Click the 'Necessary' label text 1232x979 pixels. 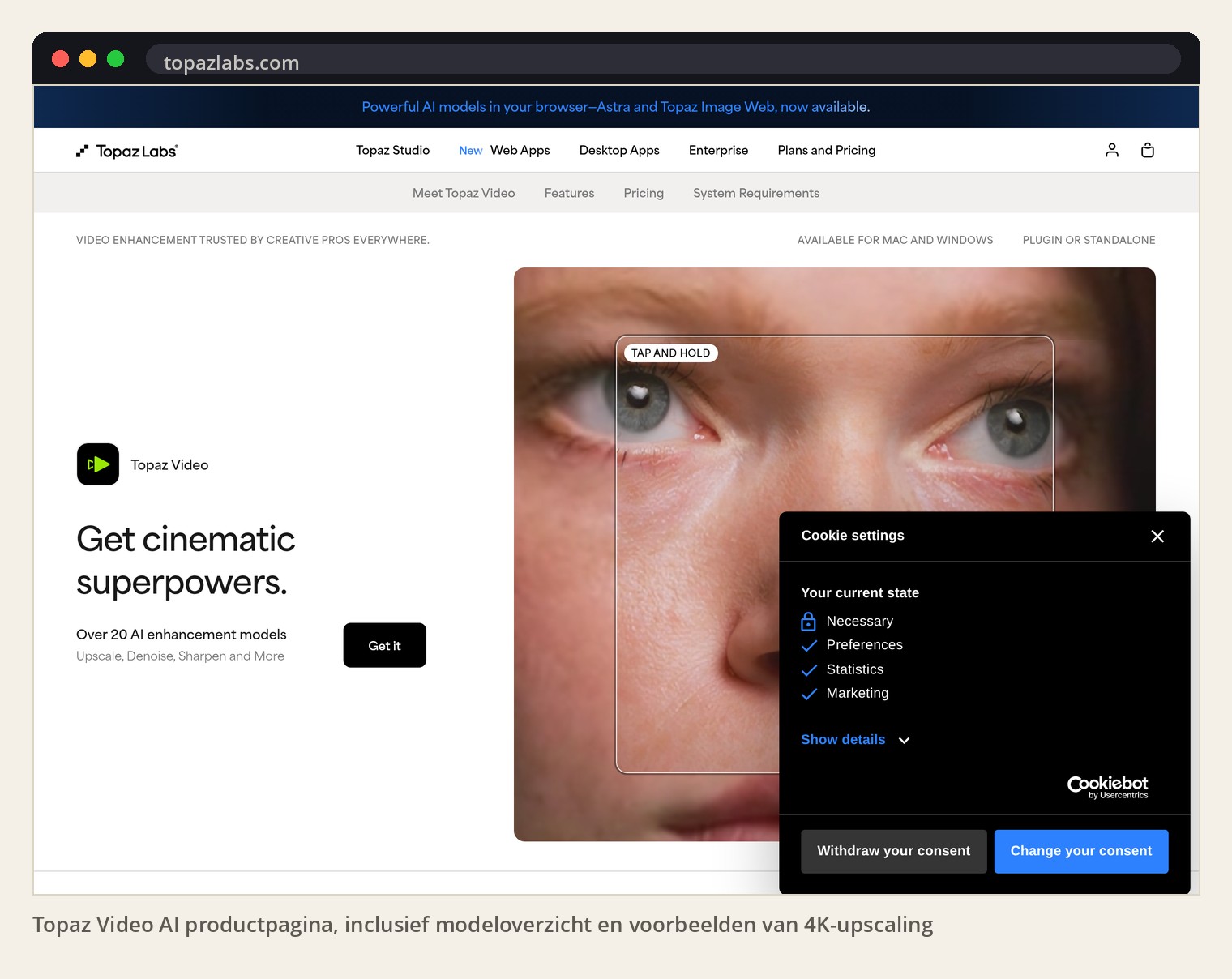tap(860, 621)
